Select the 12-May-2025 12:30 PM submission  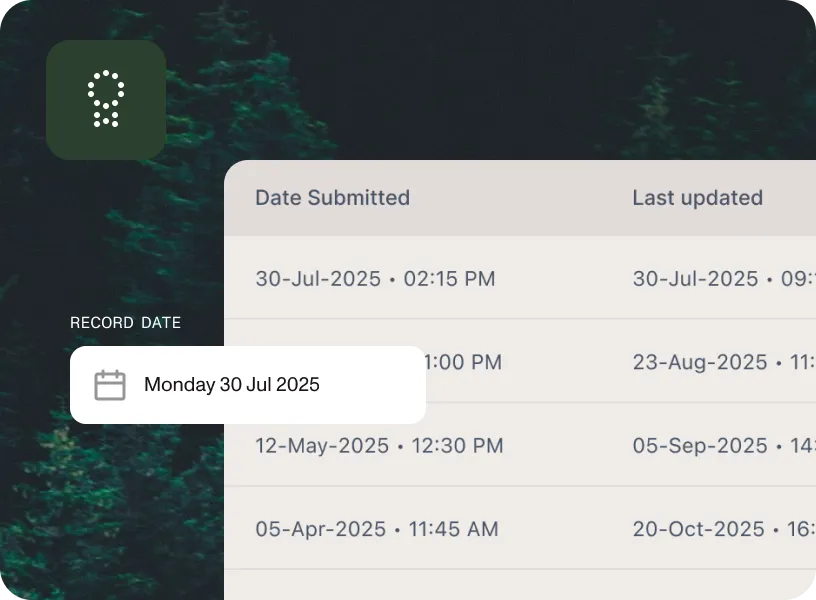coord(377,446)
